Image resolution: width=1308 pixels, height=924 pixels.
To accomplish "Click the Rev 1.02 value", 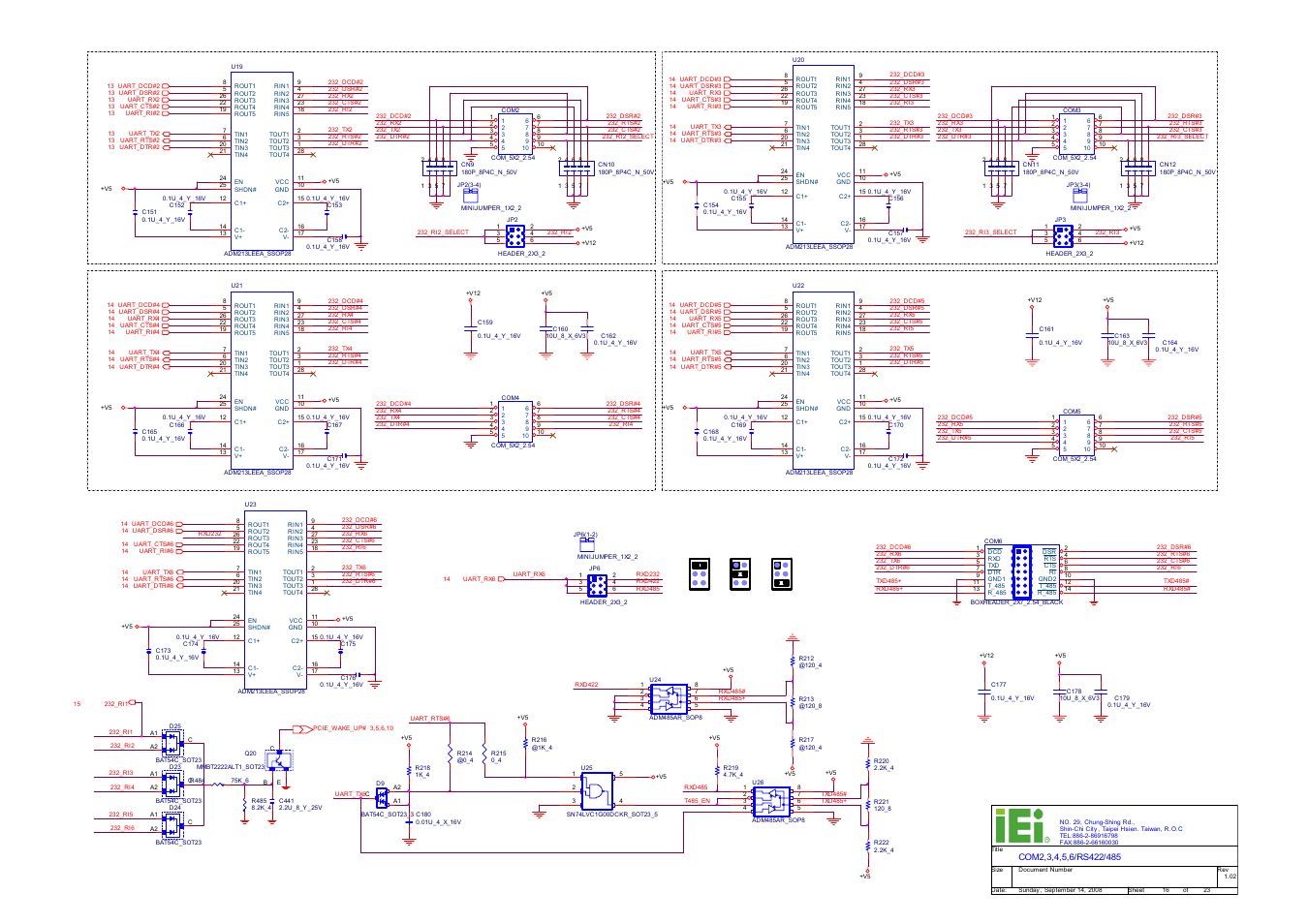I will [1230, 877].
